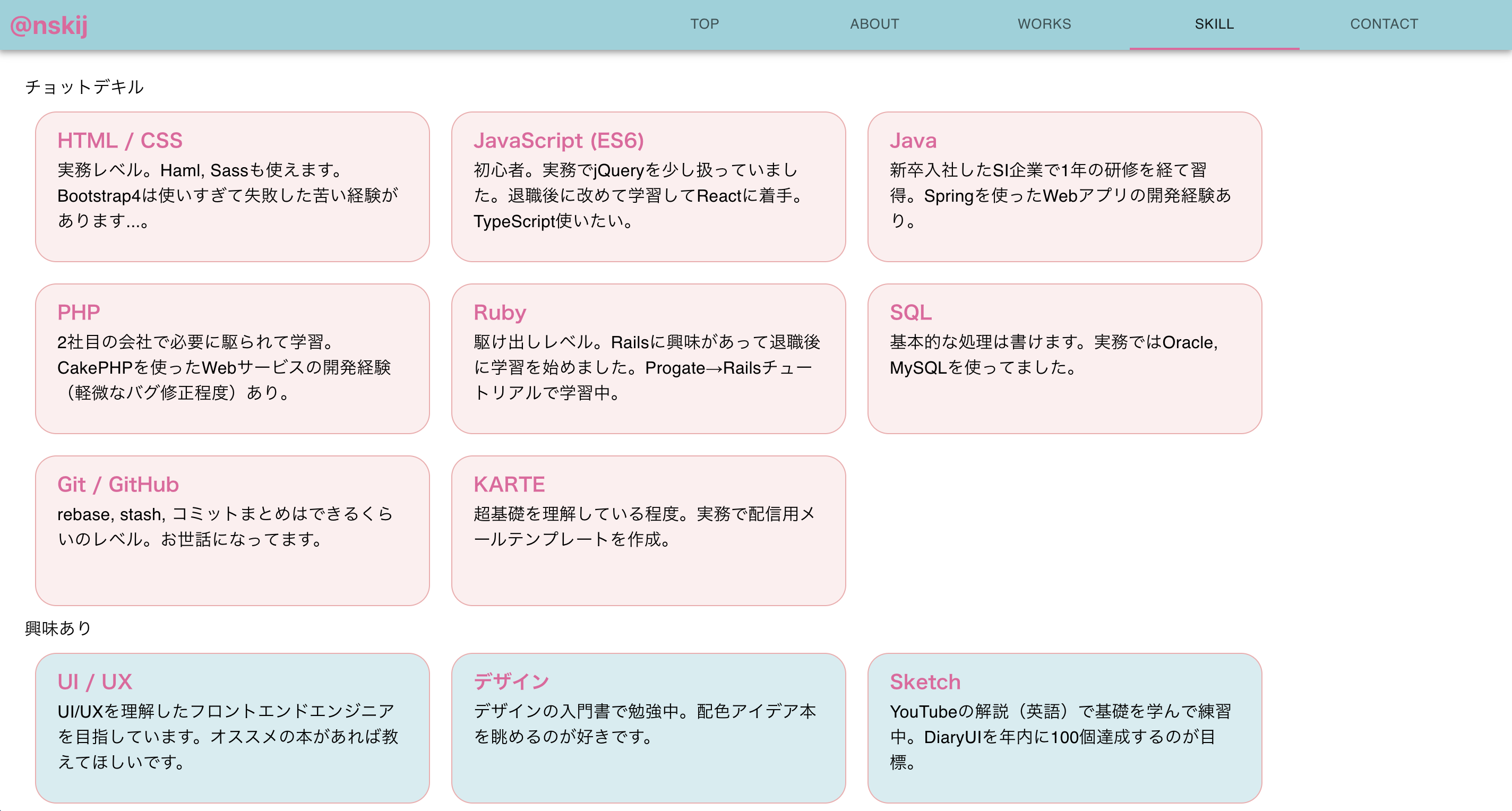Image resolution: width=1512 pixels, height=811 pixels.
Task: Click the DiaryUI text in Sketch card
Action: coord(952,737)
